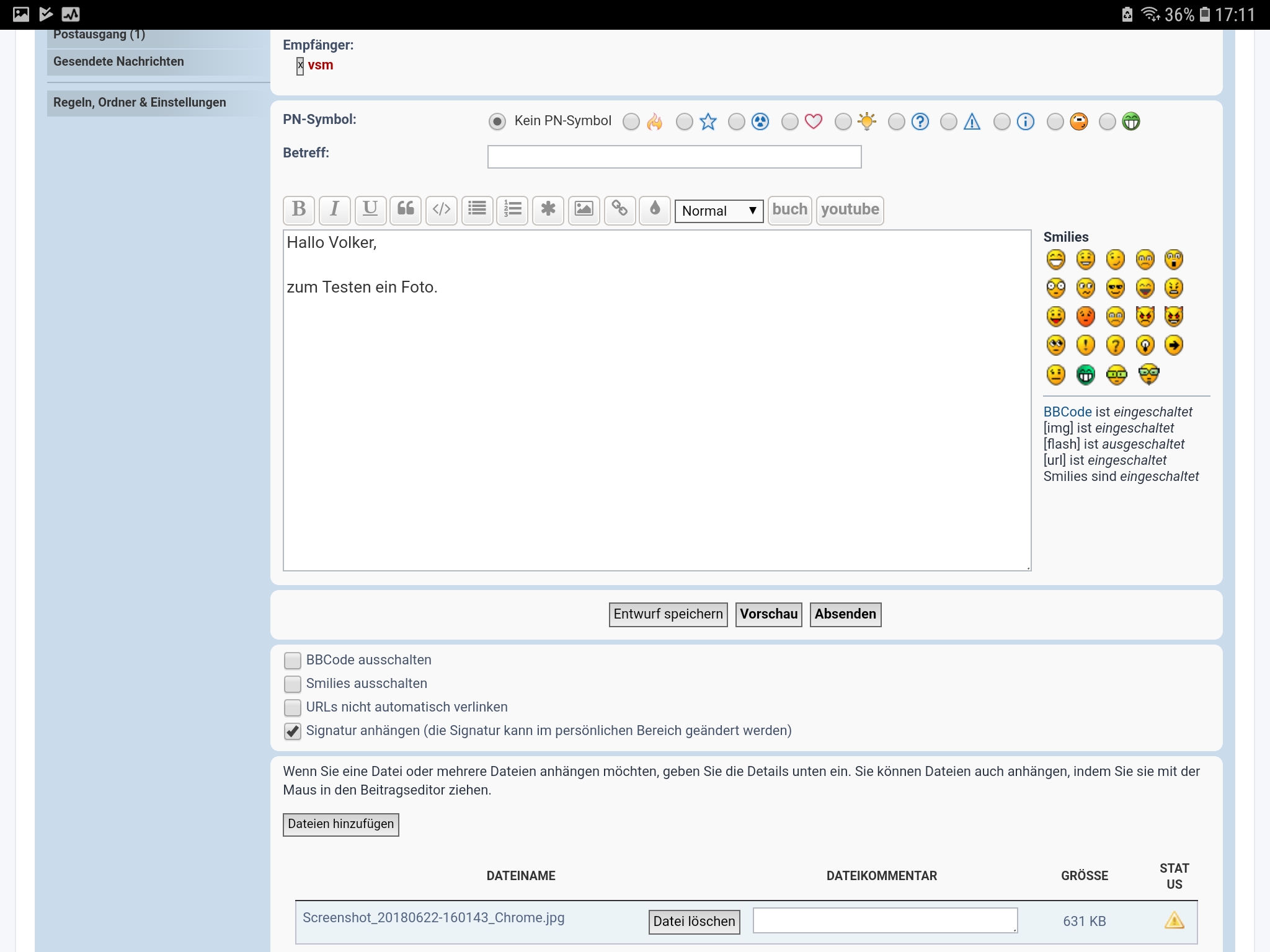Open Regeln, Ordner & Einstellungen
This screenshot has width=1270, height=952.
140,102
